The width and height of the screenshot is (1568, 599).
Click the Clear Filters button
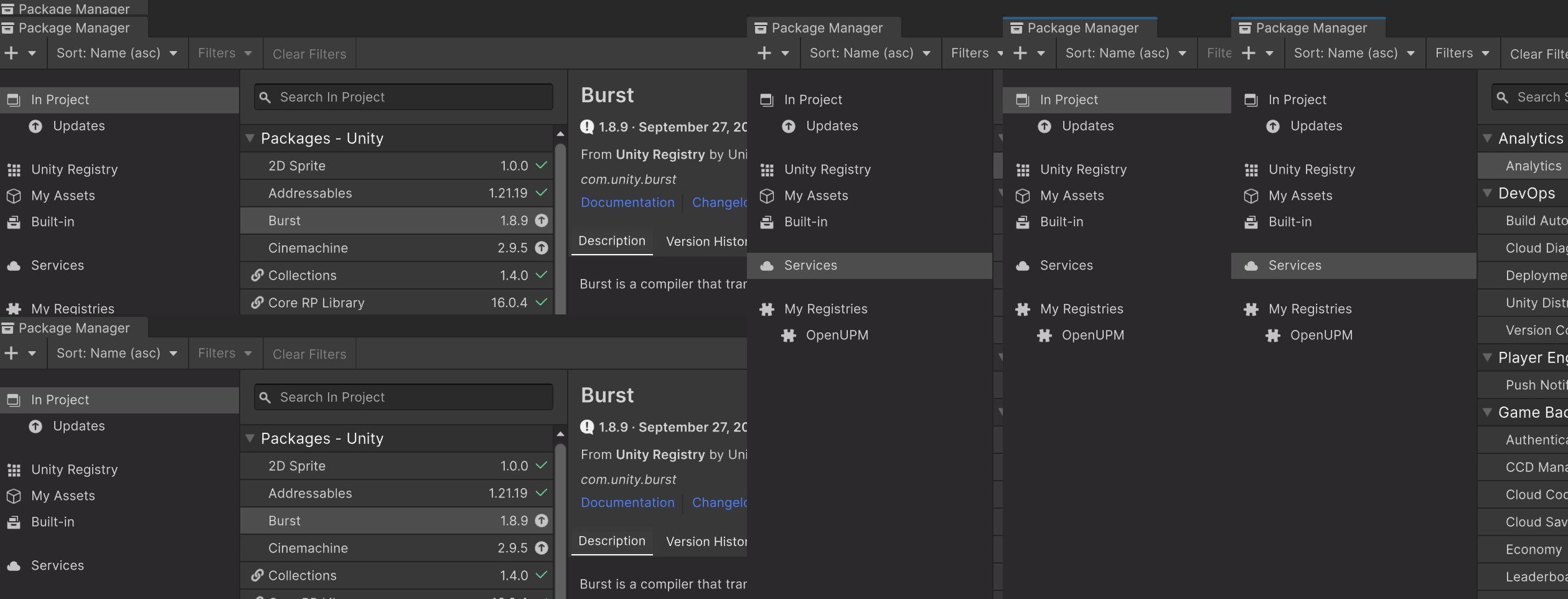pyautogui.click(x=309, y=54)
